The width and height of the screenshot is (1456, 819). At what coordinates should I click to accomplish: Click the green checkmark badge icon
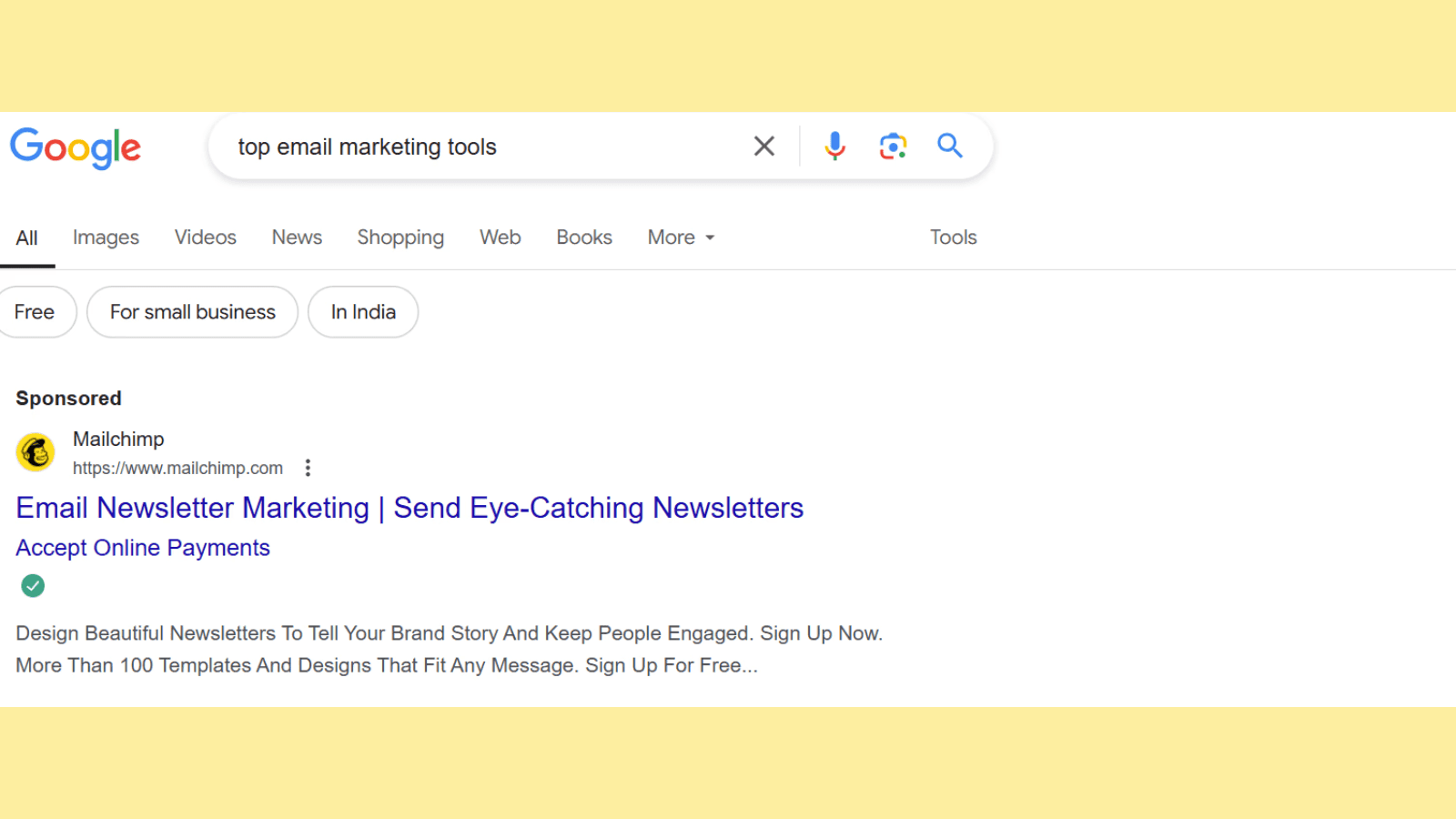point(33,586)
